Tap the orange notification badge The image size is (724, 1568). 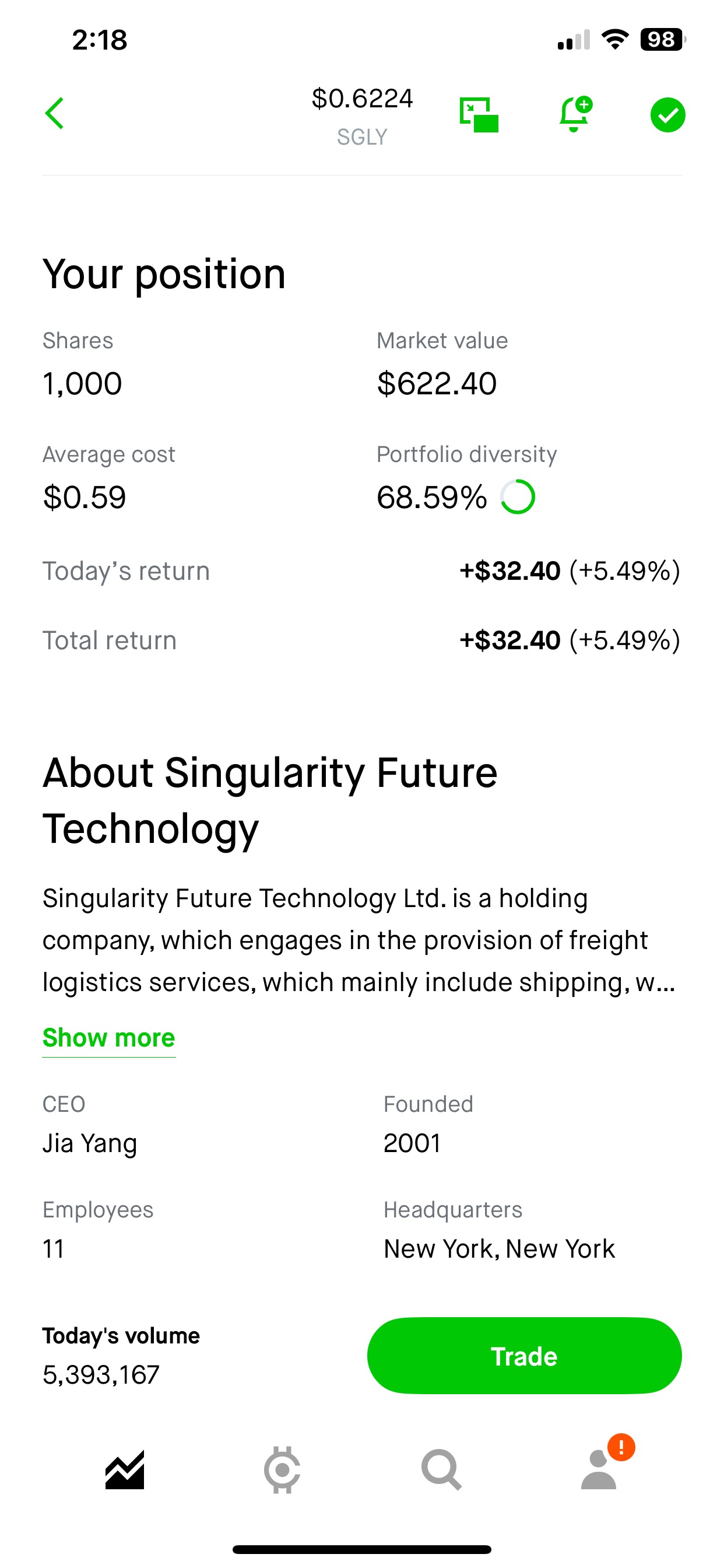(621, 1447)
